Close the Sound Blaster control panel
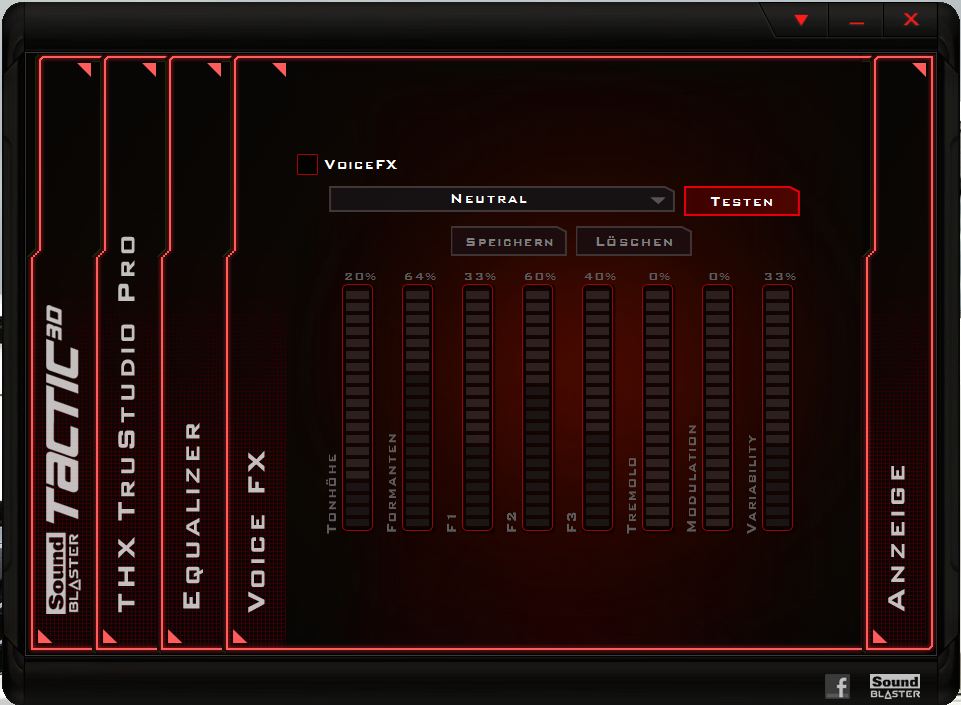Screen dimensions: 961x705 point(910,20)
